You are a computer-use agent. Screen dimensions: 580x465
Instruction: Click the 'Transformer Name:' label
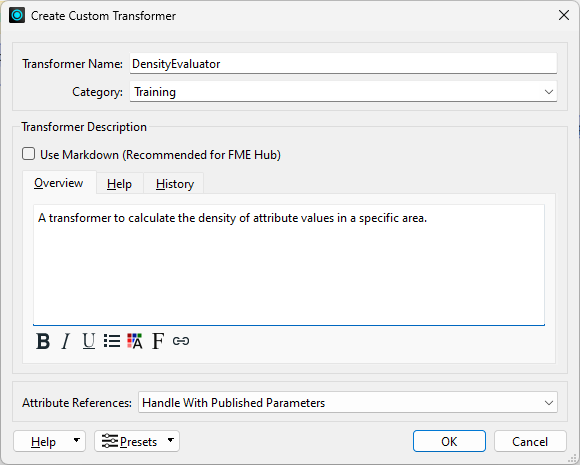pos(72,64)
